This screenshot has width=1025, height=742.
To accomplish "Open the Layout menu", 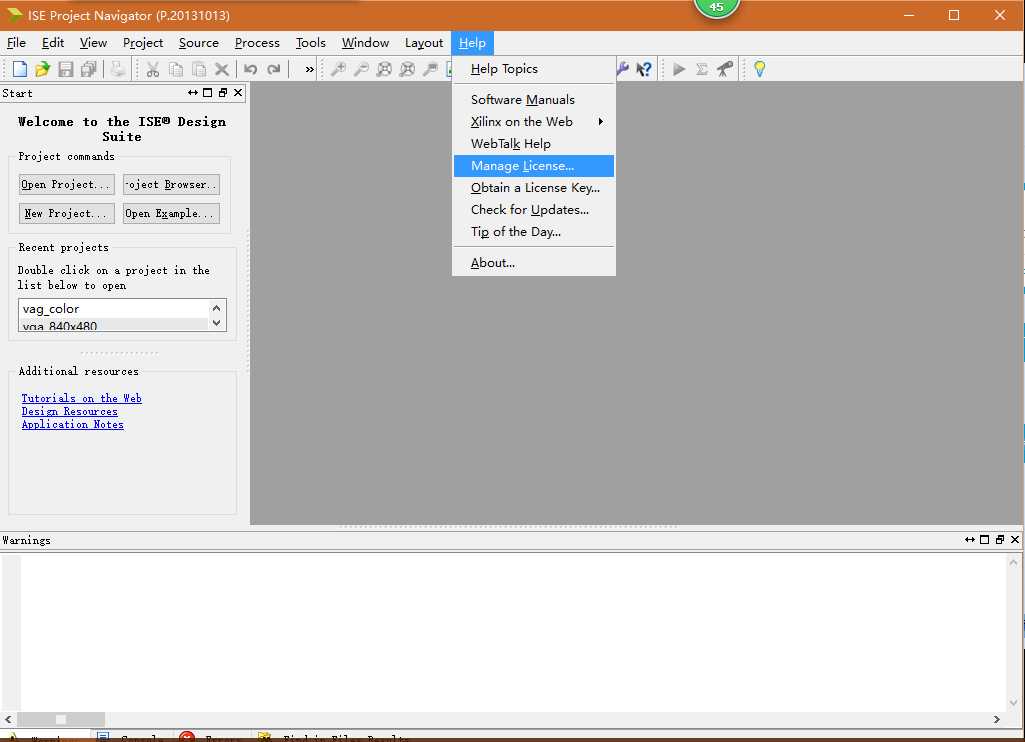I will 424,42.
